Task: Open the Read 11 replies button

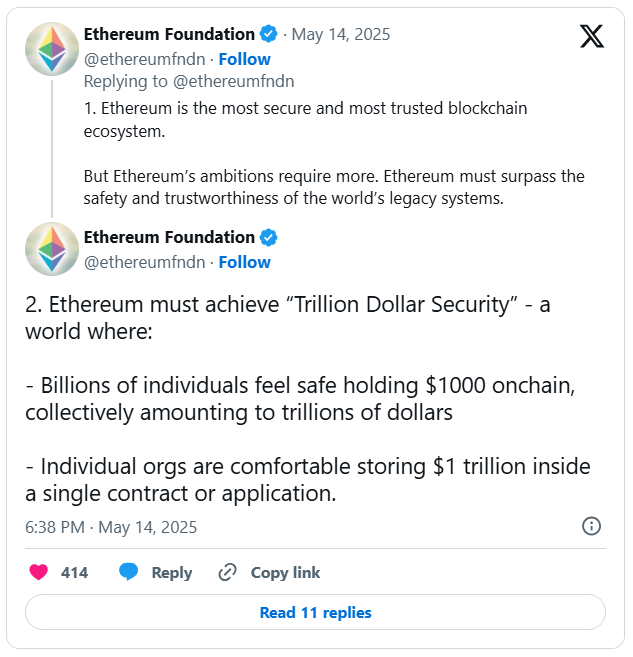Action: (x=315, y=612)
